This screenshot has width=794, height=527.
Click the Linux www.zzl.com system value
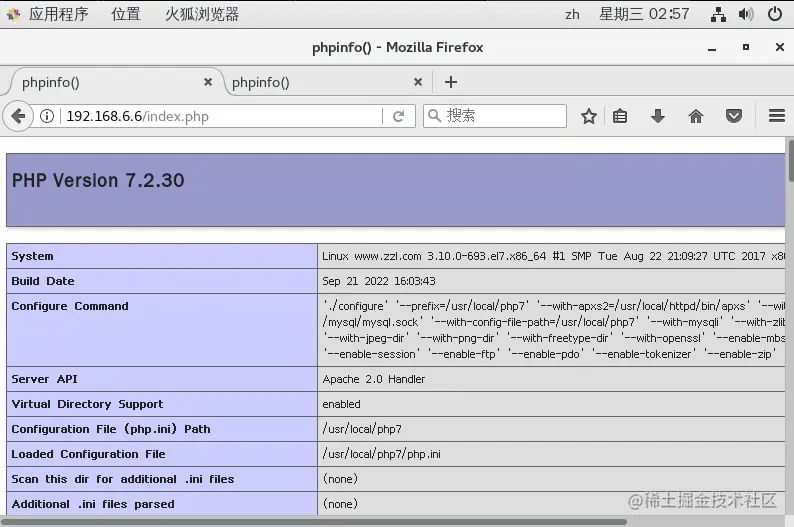click(553, 256)
